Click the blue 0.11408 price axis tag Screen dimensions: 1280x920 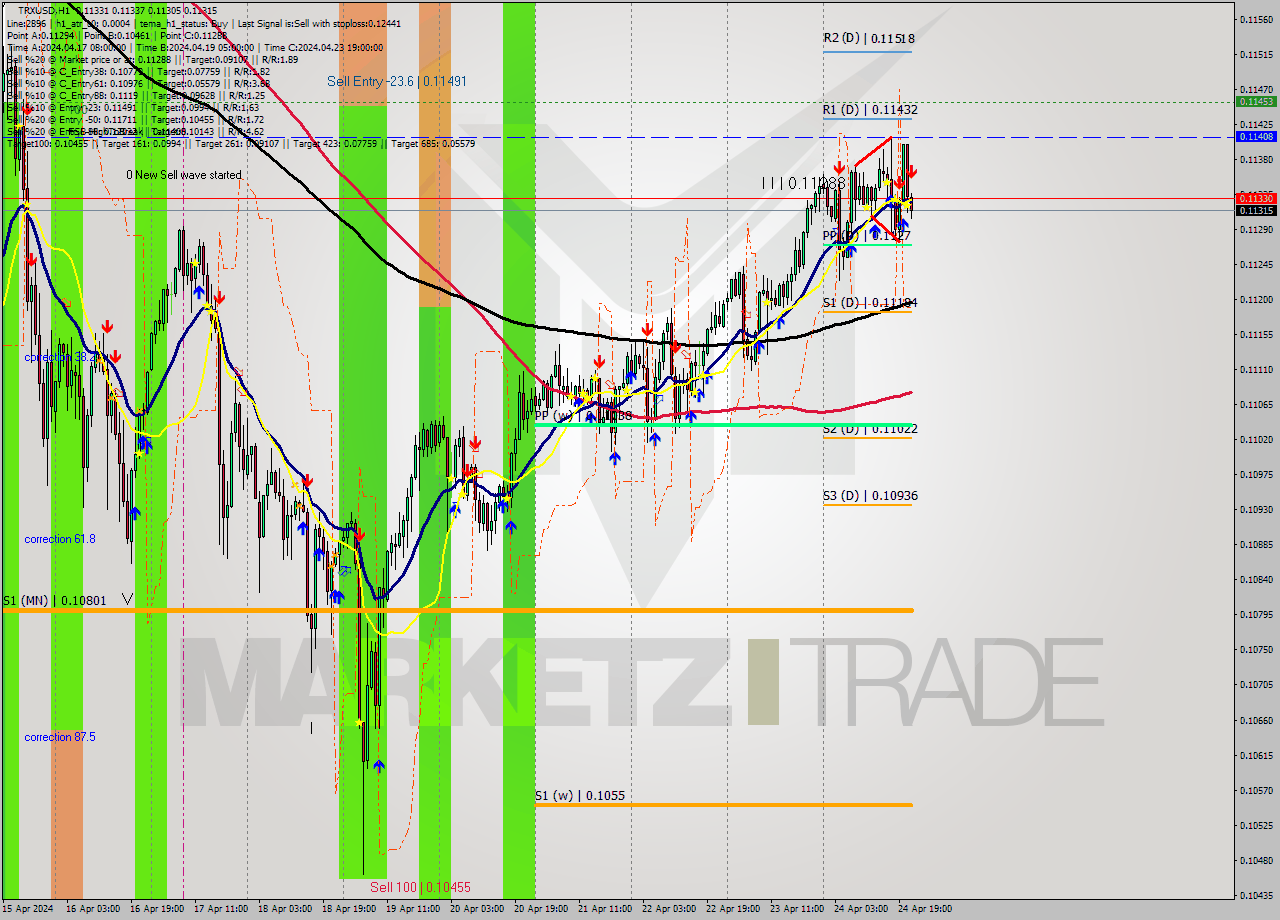click(1256, 136)
